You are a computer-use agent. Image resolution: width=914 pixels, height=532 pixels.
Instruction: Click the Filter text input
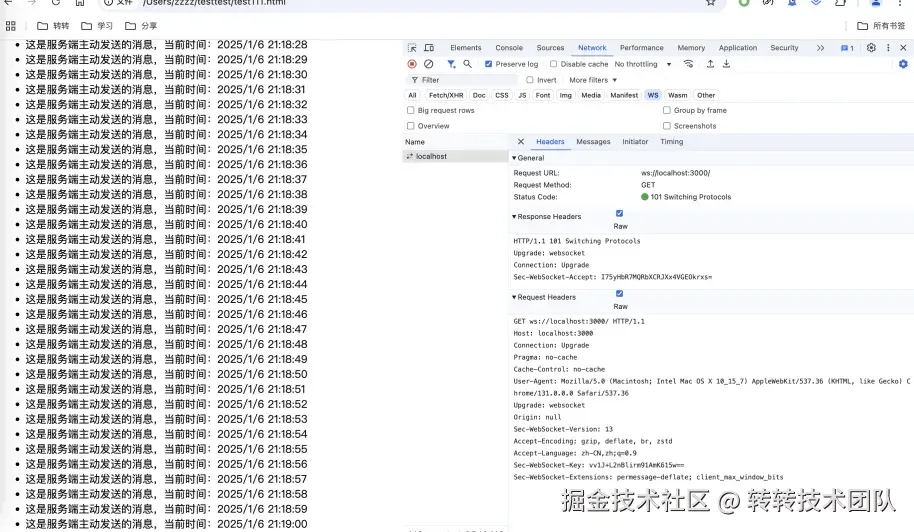[x=463, y=80]
